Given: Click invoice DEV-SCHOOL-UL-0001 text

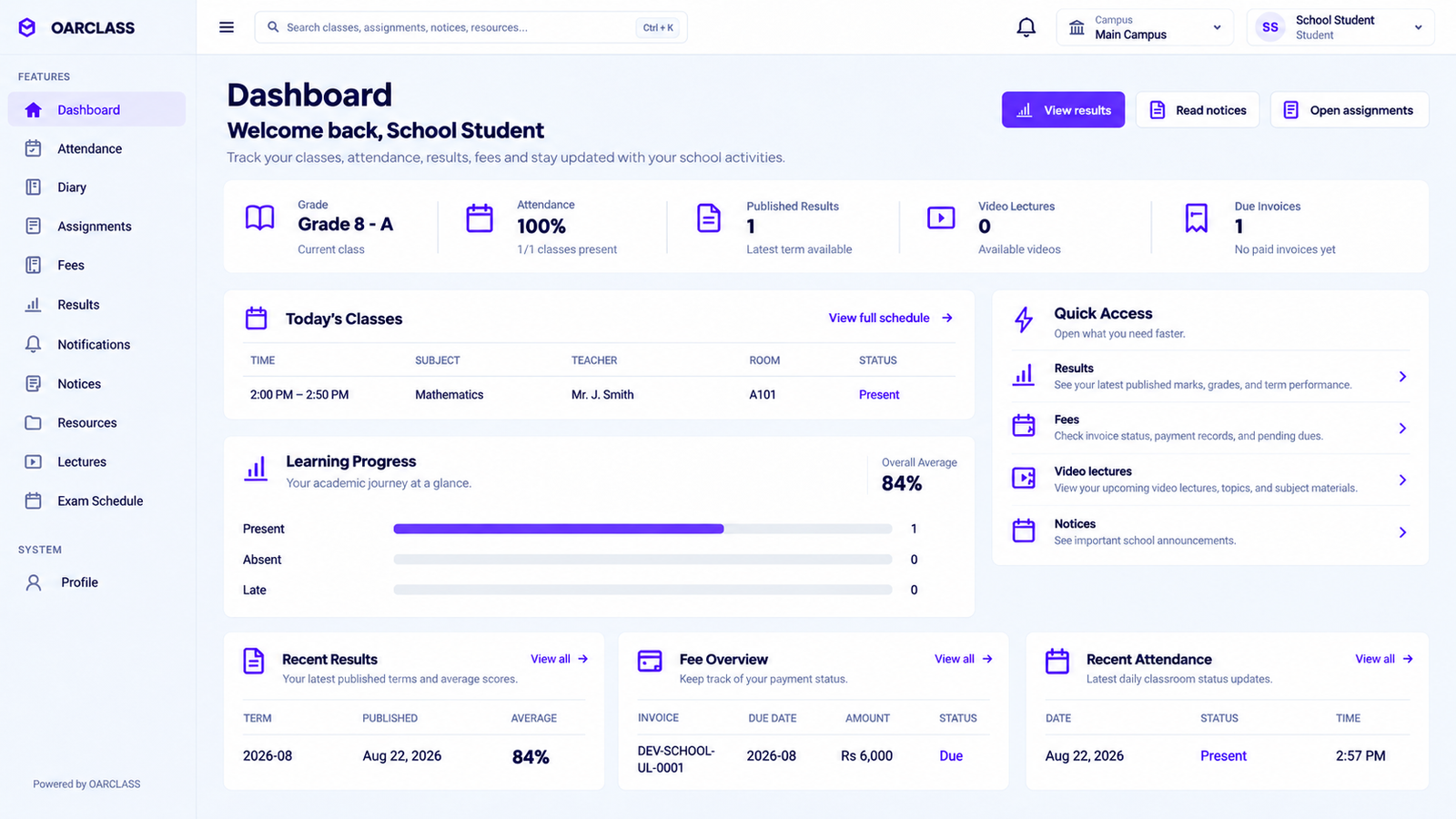Looking at the screenshot, I should [x=676, y=759].
